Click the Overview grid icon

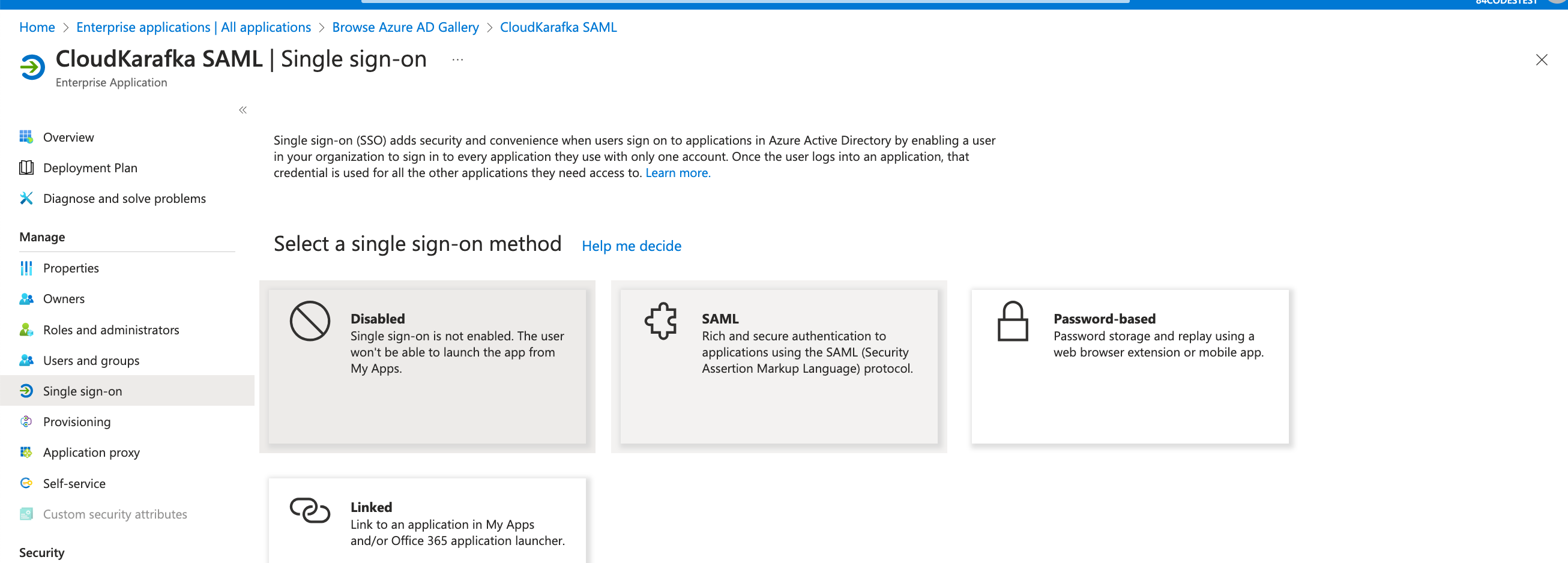pyautogui.click(x=26, y=137)
